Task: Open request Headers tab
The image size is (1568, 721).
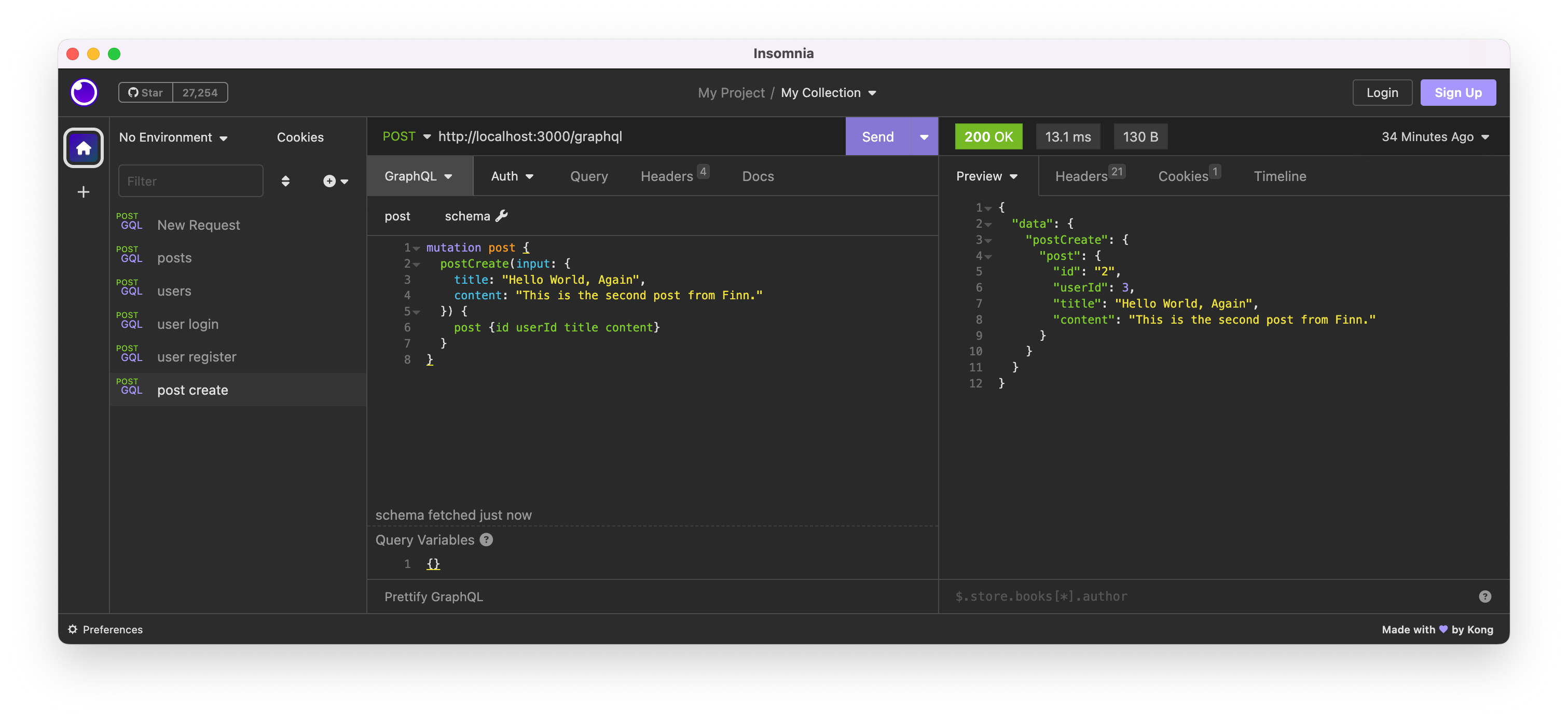Action: coord(674,176)
